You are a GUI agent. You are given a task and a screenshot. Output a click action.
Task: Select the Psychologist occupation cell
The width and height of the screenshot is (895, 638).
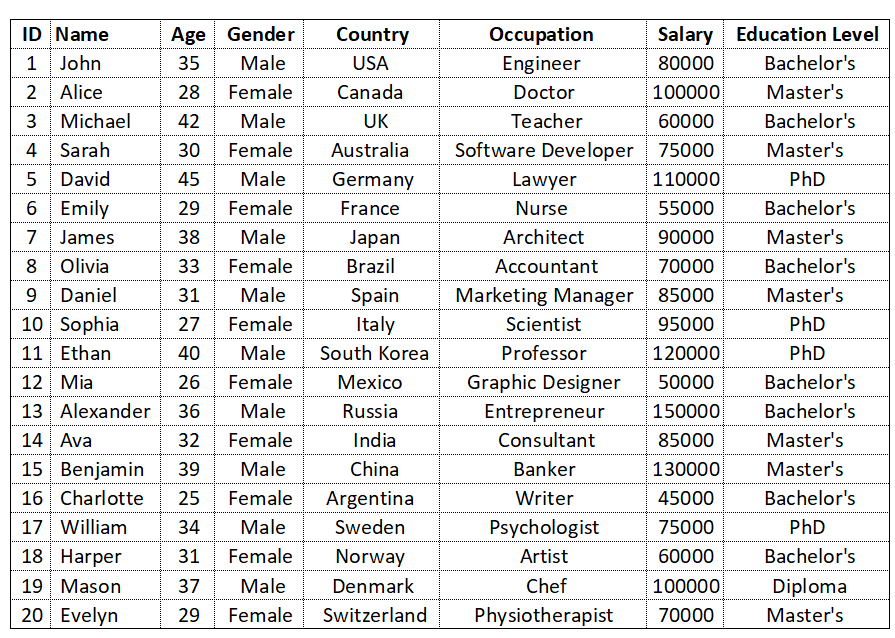[x=543, y=527]
